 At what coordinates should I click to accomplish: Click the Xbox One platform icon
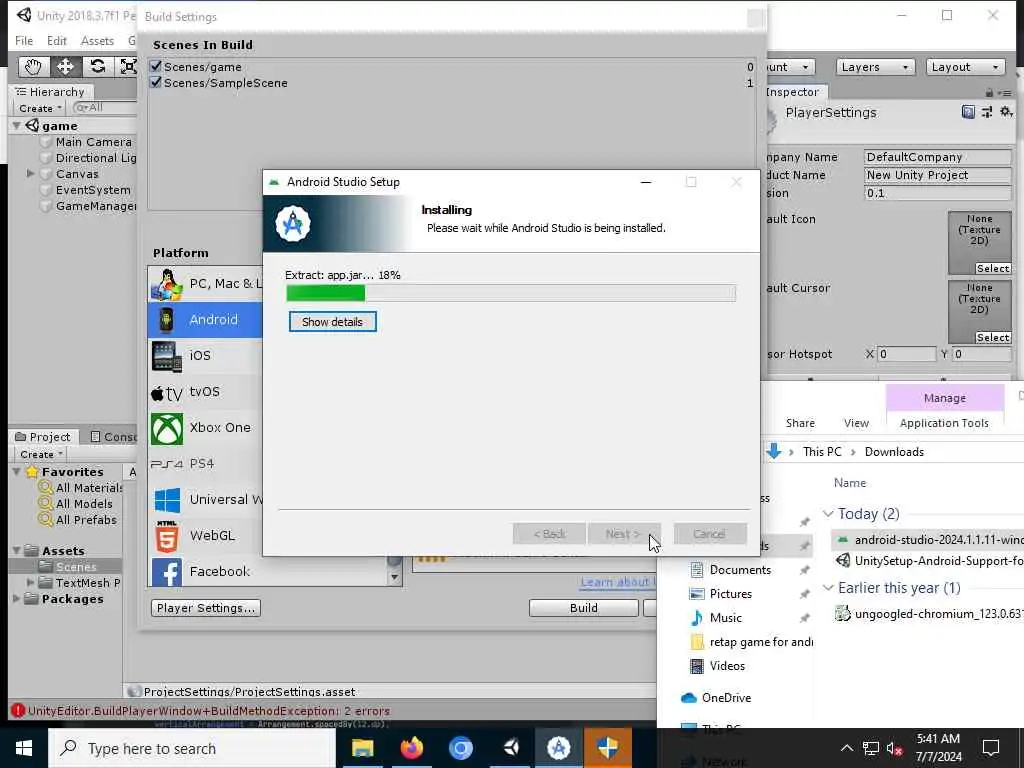pyautogui.click(x=167, y=428)
